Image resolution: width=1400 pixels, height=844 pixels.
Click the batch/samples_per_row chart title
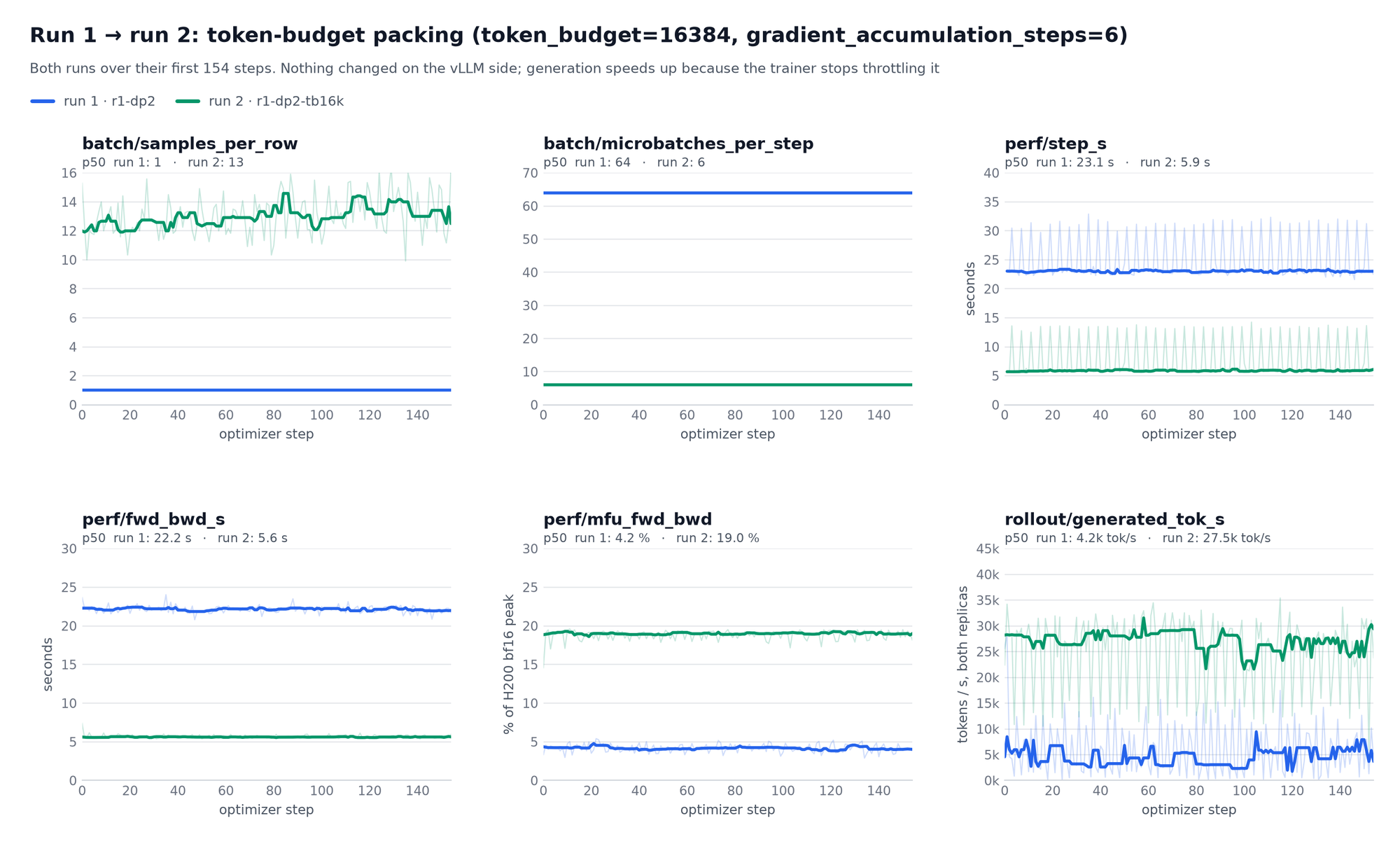190,144
